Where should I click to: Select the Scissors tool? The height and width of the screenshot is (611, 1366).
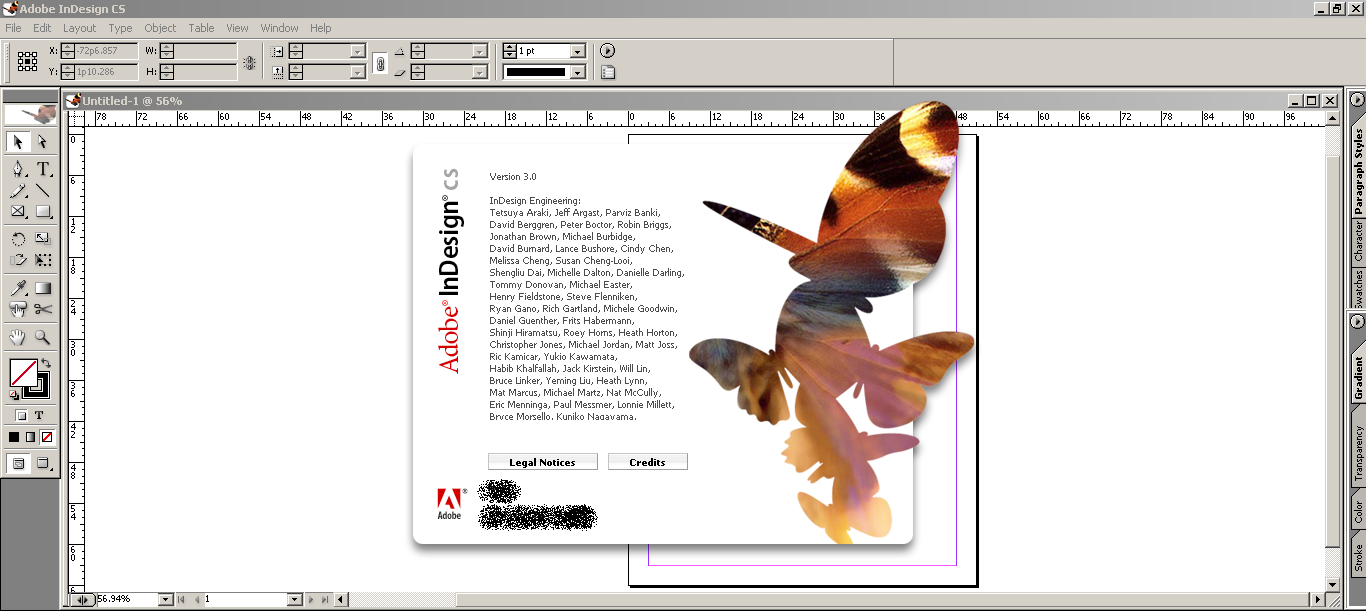[x=43, y=310]
